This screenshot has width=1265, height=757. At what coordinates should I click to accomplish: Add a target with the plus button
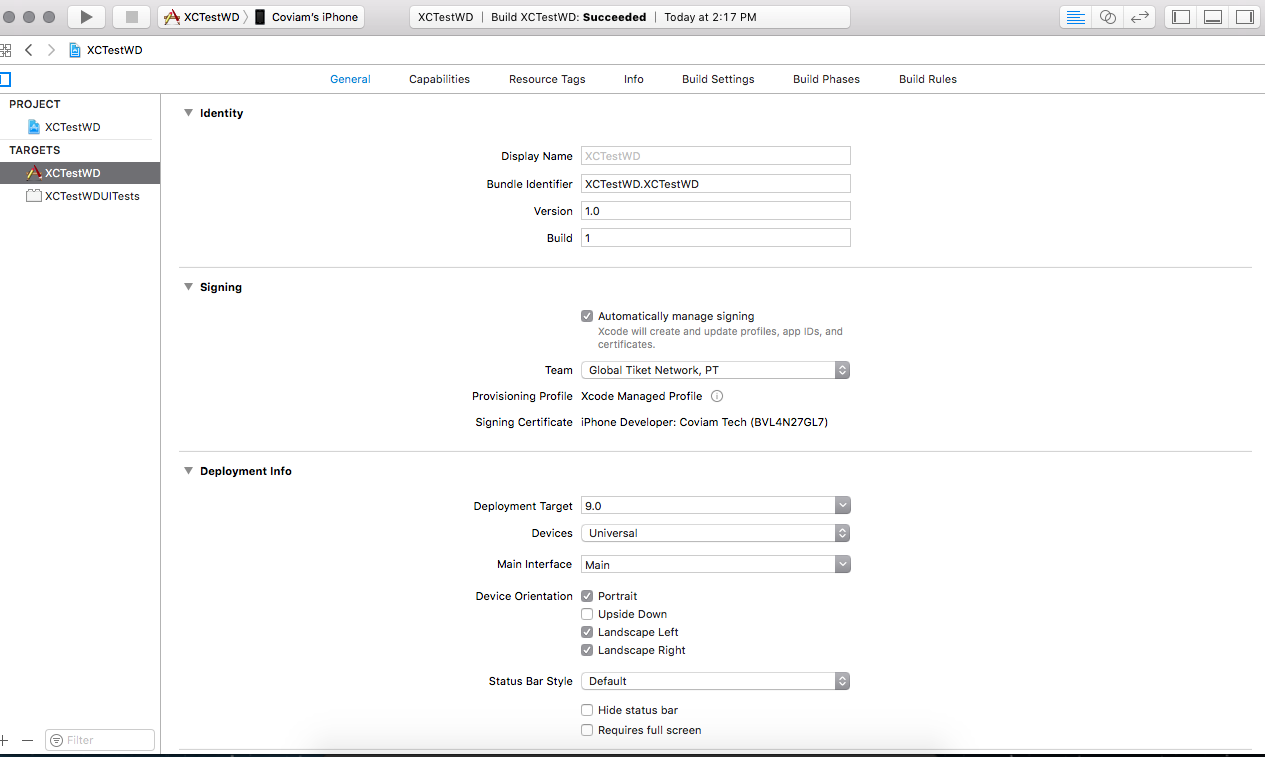[4, 740]
